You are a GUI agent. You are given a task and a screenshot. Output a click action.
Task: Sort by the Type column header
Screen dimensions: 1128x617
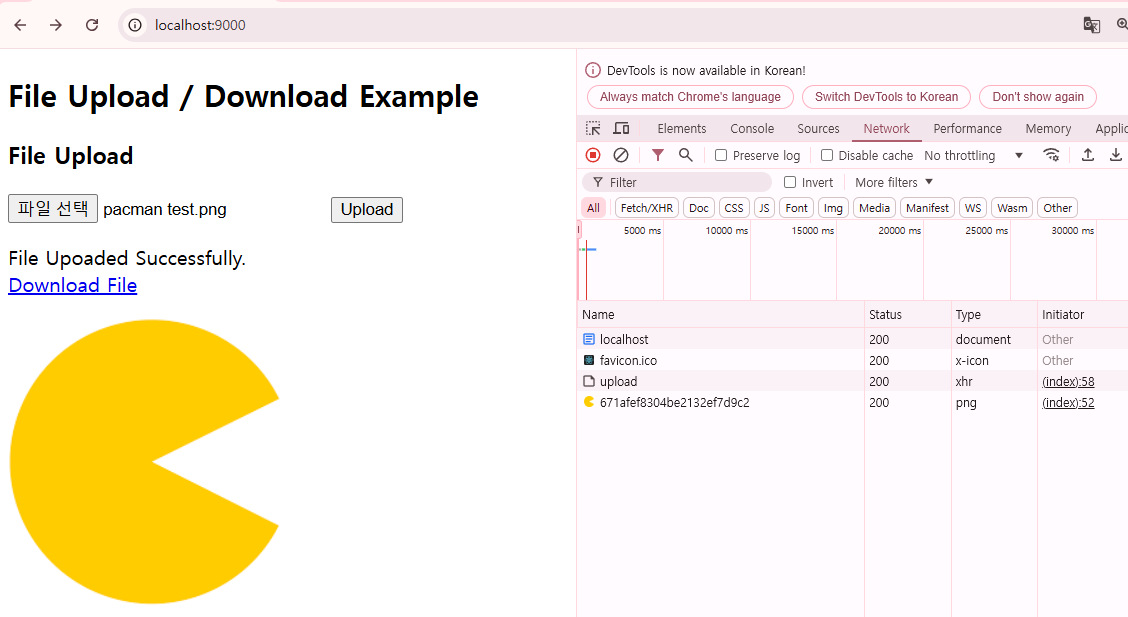pos(994,314)
